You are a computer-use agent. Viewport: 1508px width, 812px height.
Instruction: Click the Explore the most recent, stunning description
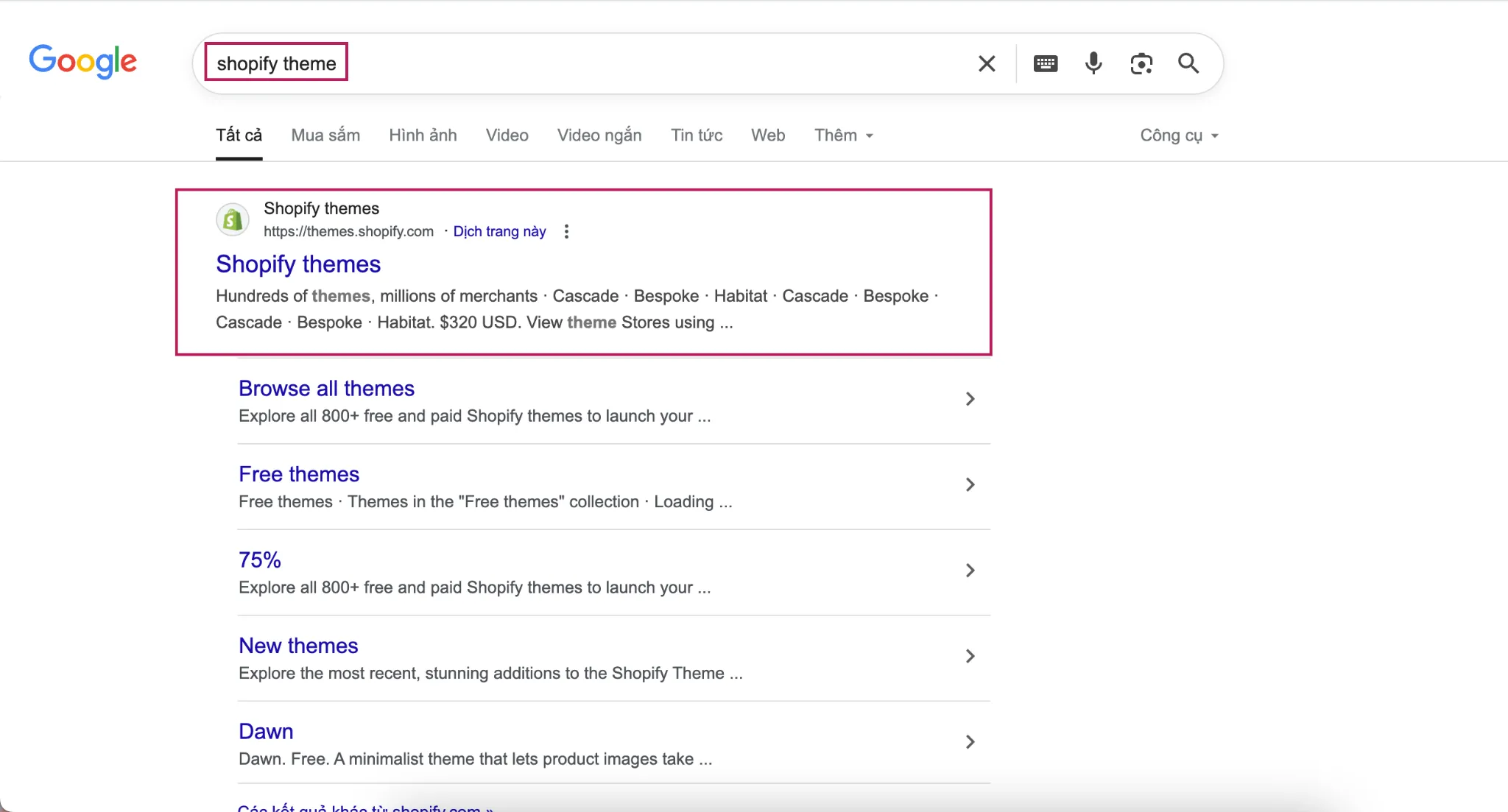[x=490, y=674]
